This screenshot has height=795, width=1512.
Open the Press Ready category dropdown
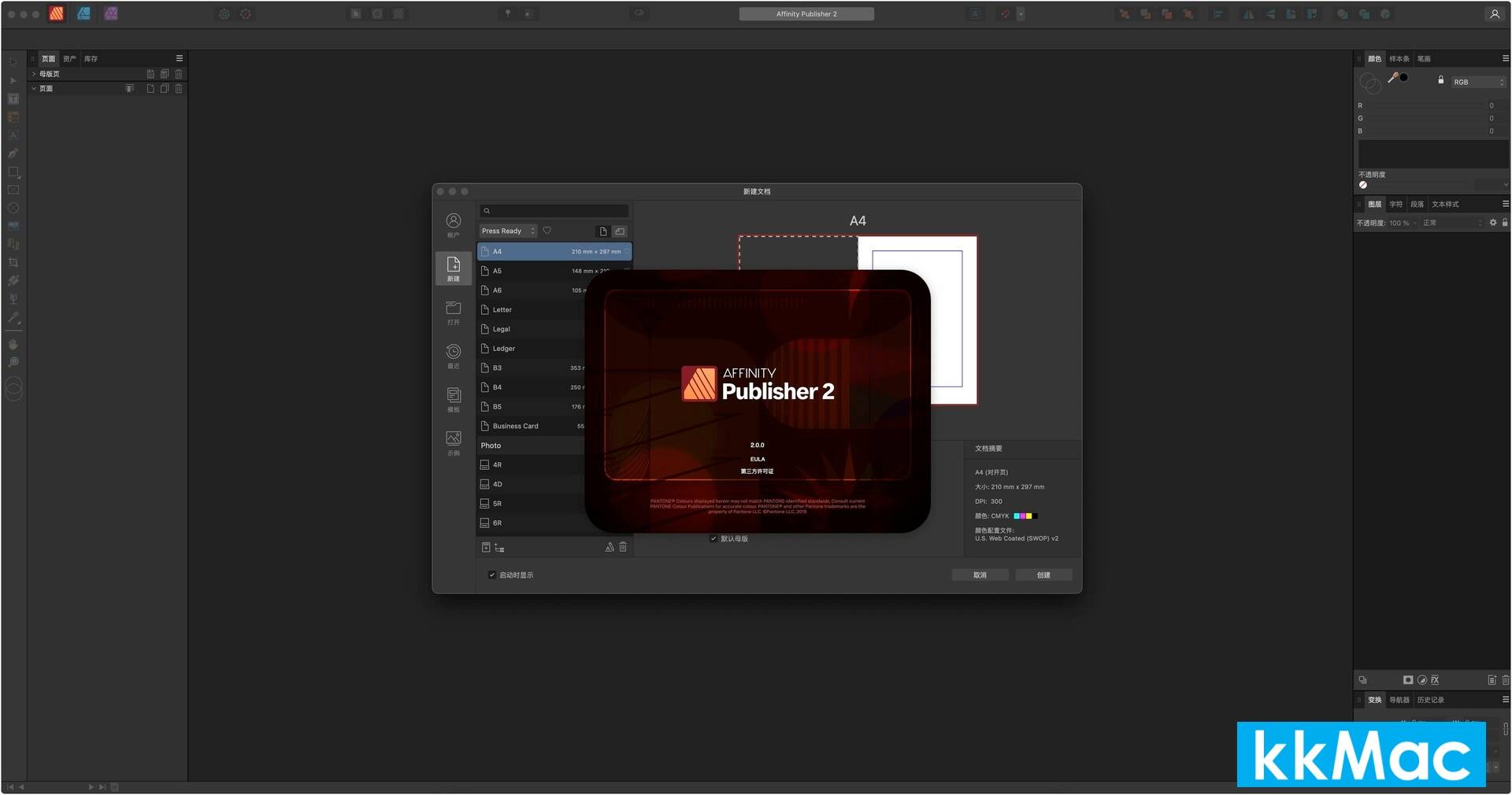click(508, 231)
